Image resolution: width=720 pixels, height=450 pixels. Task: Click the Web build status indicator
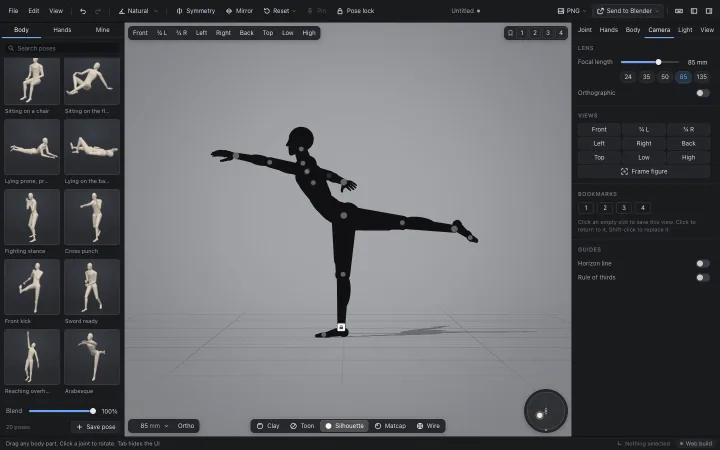pos(696,444)
